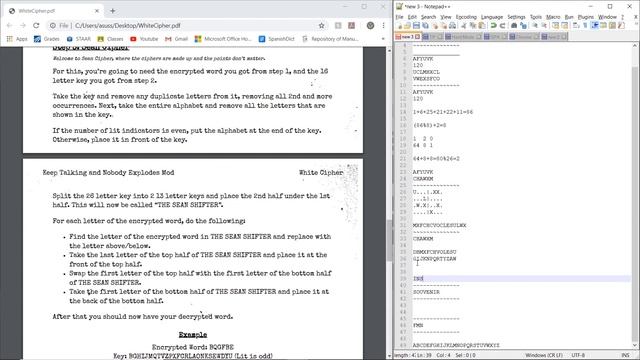This screenshot has width=640, height=360.
Task: Click Windows (CR LF) in status bar
Action: pyautogui.click(x=544, y=355)
